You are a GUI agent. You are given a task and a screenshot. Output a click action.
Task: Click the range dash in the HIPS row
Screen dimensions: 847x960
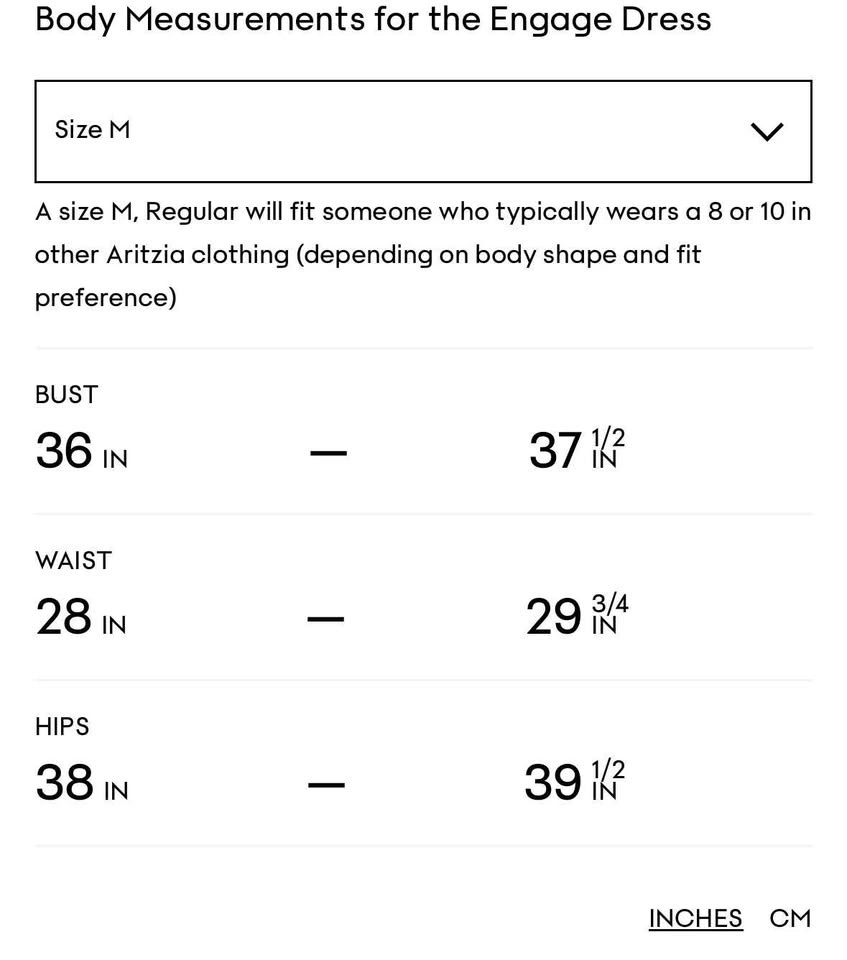[326, 785]
